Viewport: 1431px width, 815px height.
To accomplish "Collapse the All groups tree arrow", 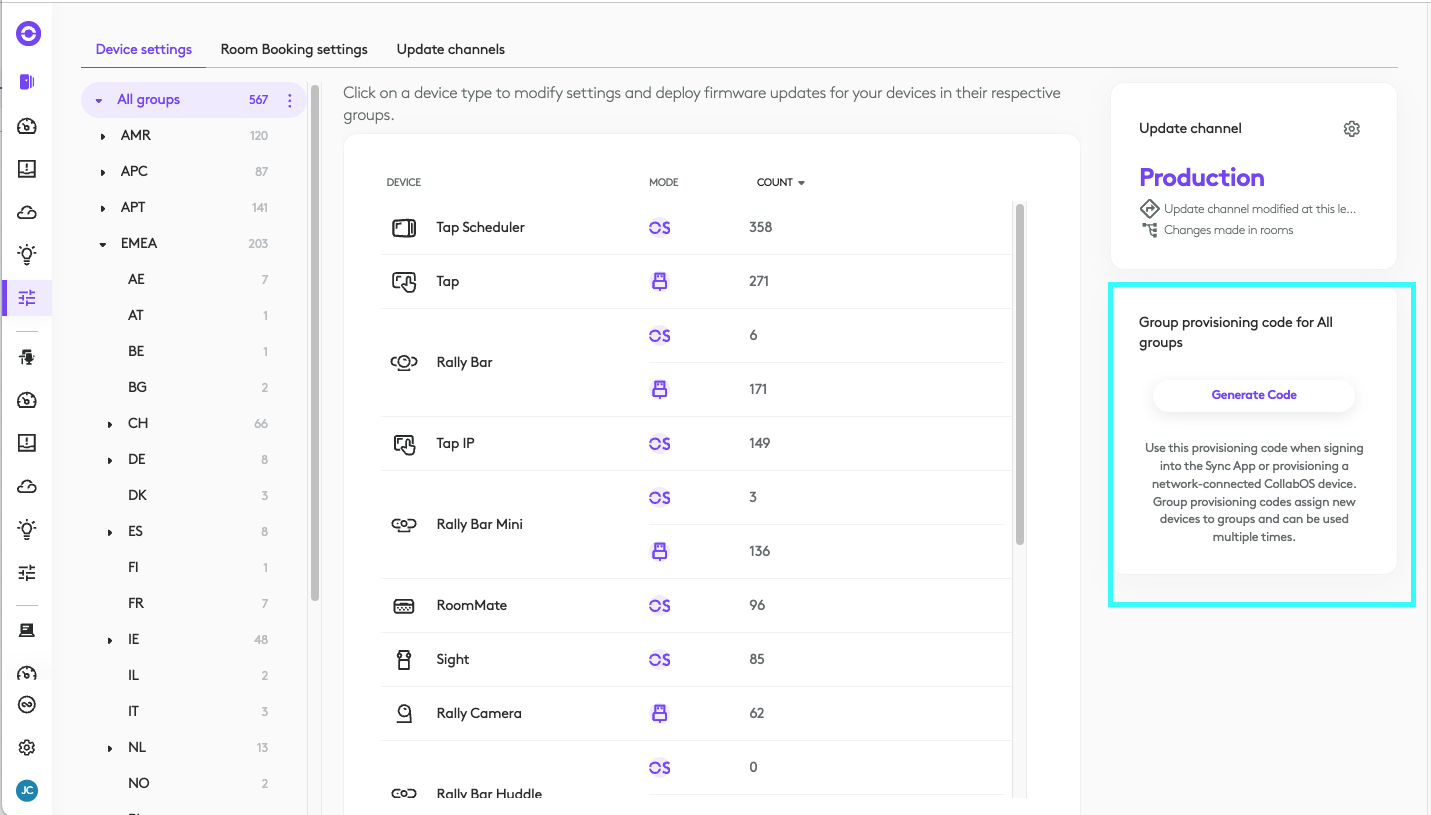I will click(98, 100).
